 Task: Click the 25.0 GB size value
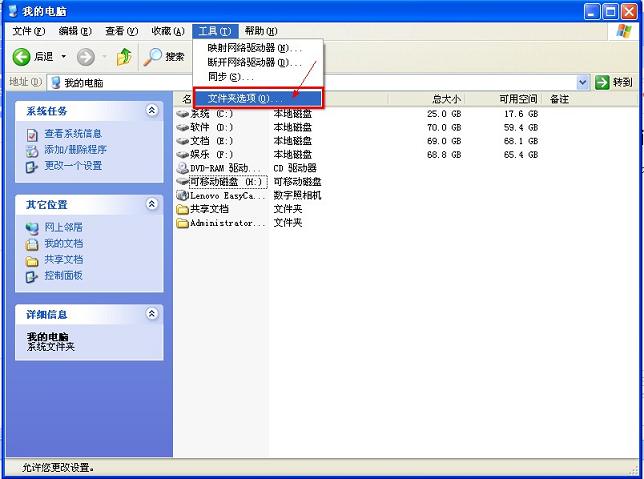444,114
